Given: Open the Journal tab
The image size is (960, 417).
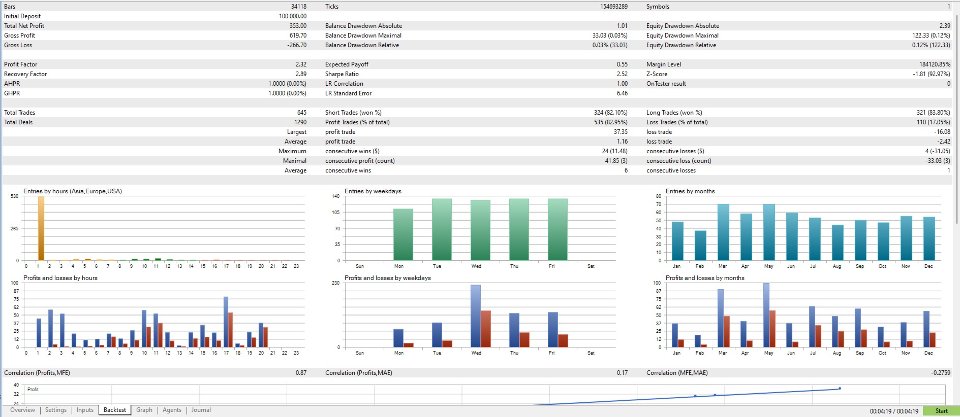Looking at the screenshot, I should coord(201,410).
